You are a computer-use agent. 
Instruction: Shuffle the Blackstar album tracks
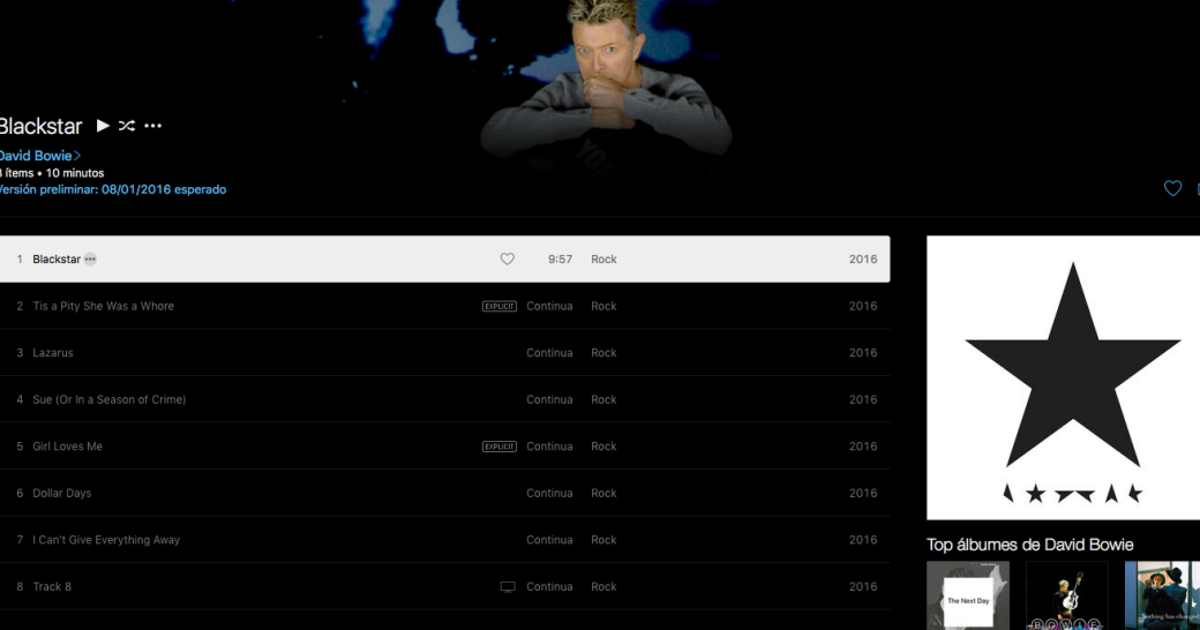pyautogui.click(x=127, y=126)
